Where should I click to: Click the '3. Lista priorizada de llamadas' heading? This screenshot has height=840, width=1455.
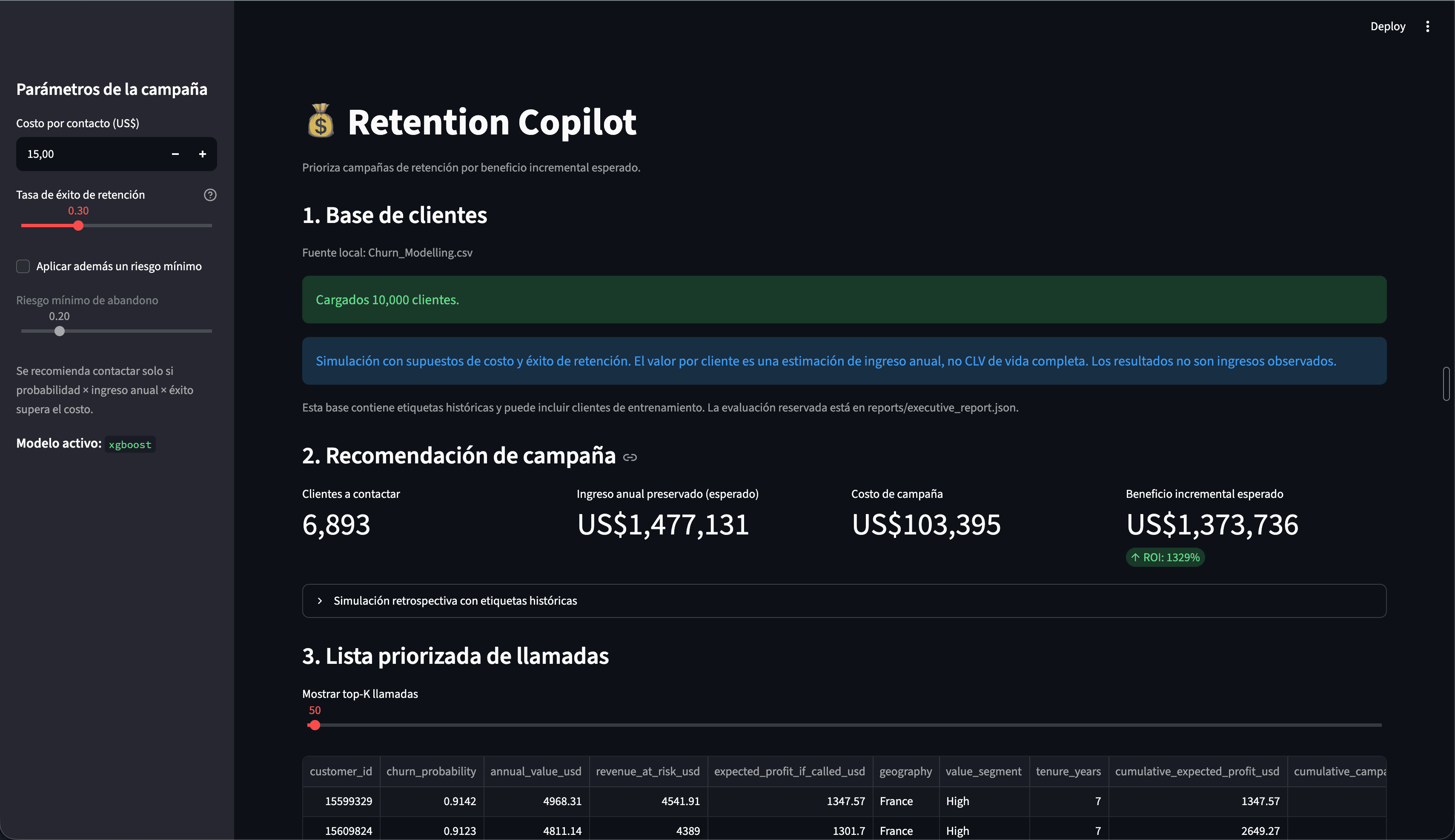(x=455, y=656)
